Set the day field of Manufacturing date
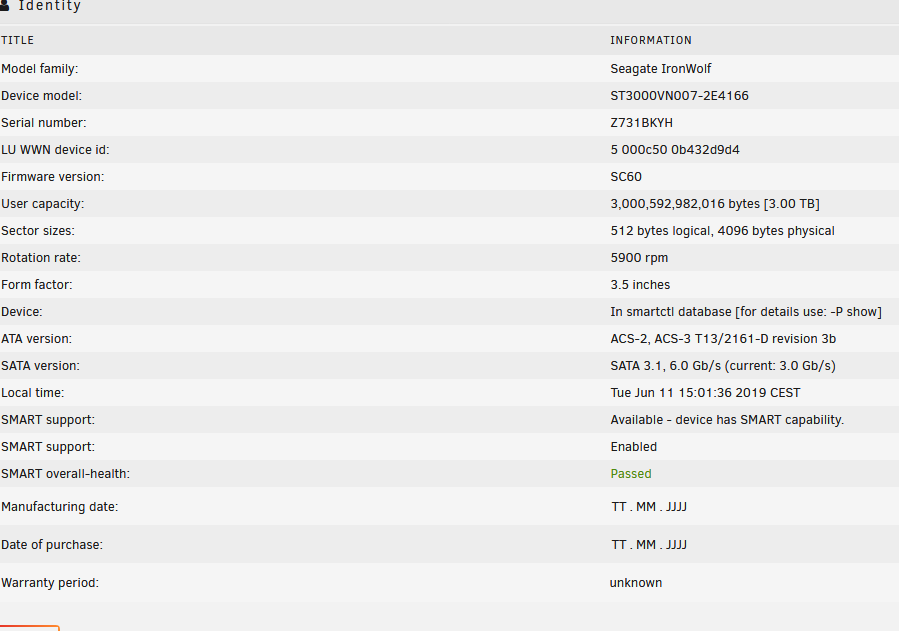Viewport: 899px width, 631px height. 619,507
